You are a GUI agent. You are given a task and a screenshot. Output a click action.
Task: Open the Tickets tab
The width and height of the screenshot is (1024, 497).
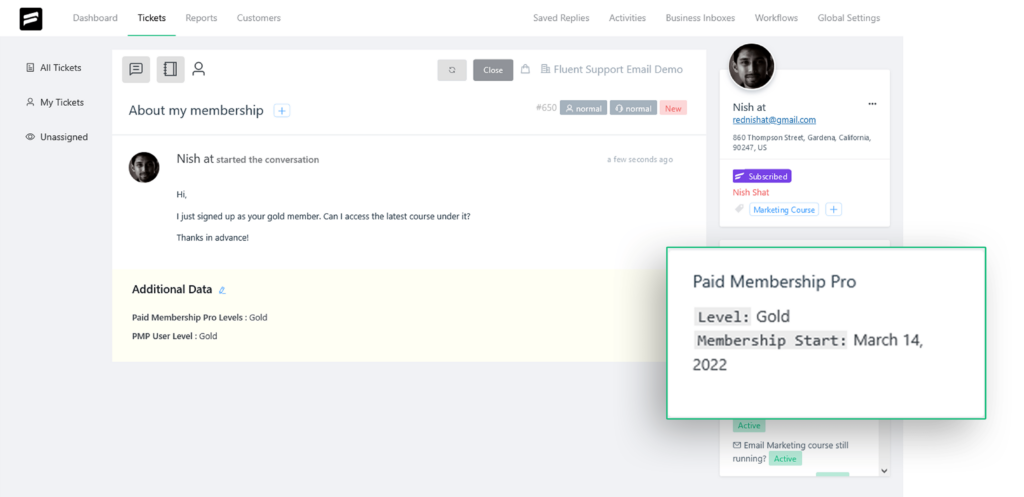click(x=152, y=18)
